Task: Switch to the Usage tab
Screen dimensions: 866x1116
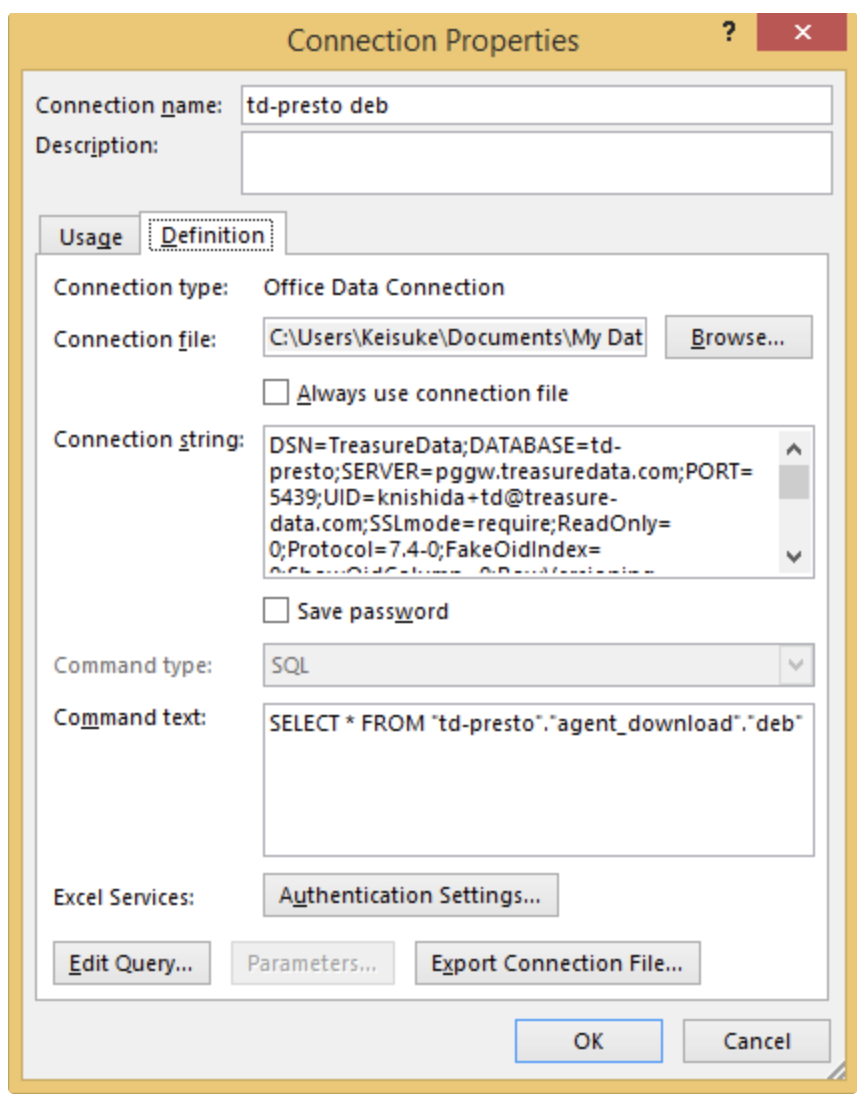Action: (91, 237)
